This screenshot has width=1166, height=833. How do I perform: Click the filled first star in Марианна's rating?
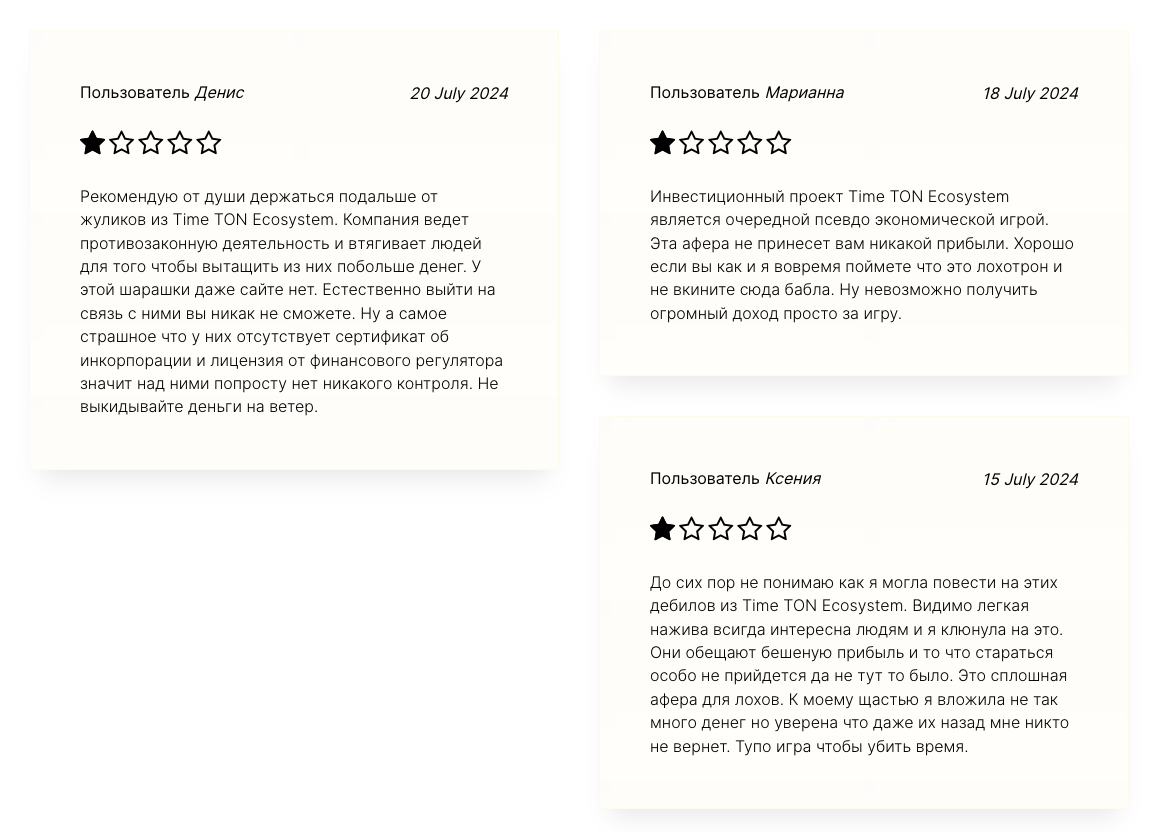[662, 142]
